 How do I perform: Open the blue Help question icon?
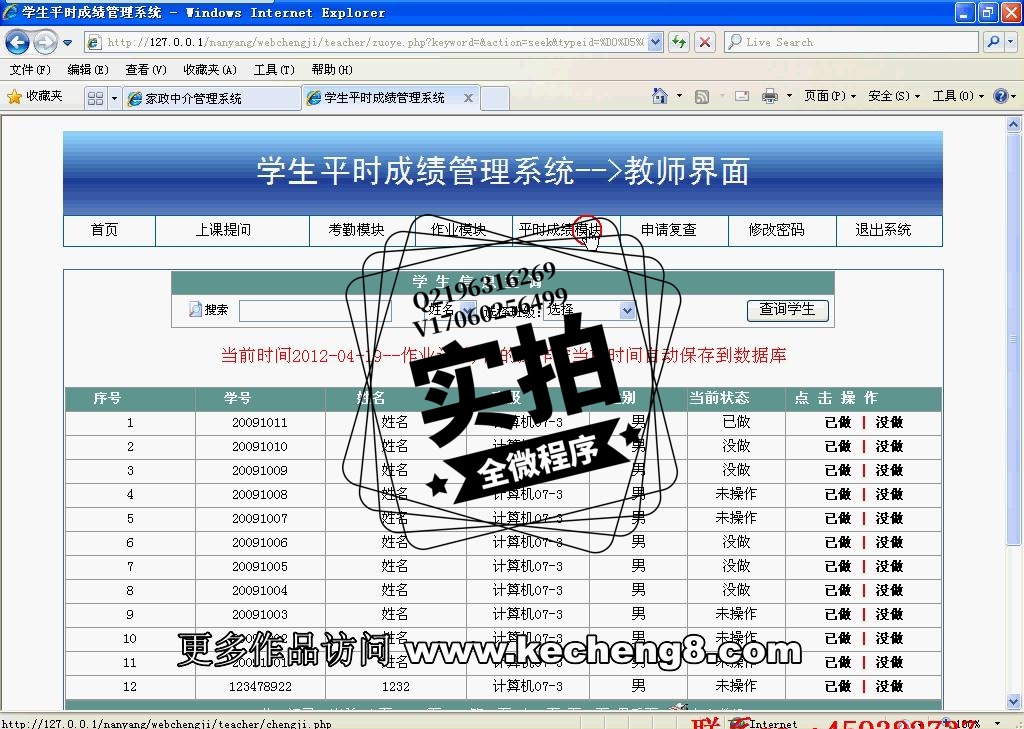(x=1000, y=96)
